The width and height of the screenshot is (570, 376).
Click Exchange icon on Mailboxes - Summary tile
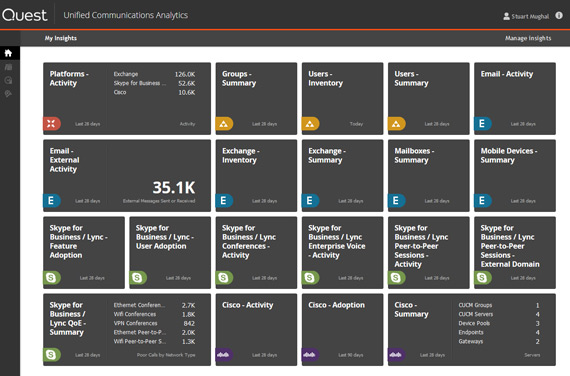point(396,201)
